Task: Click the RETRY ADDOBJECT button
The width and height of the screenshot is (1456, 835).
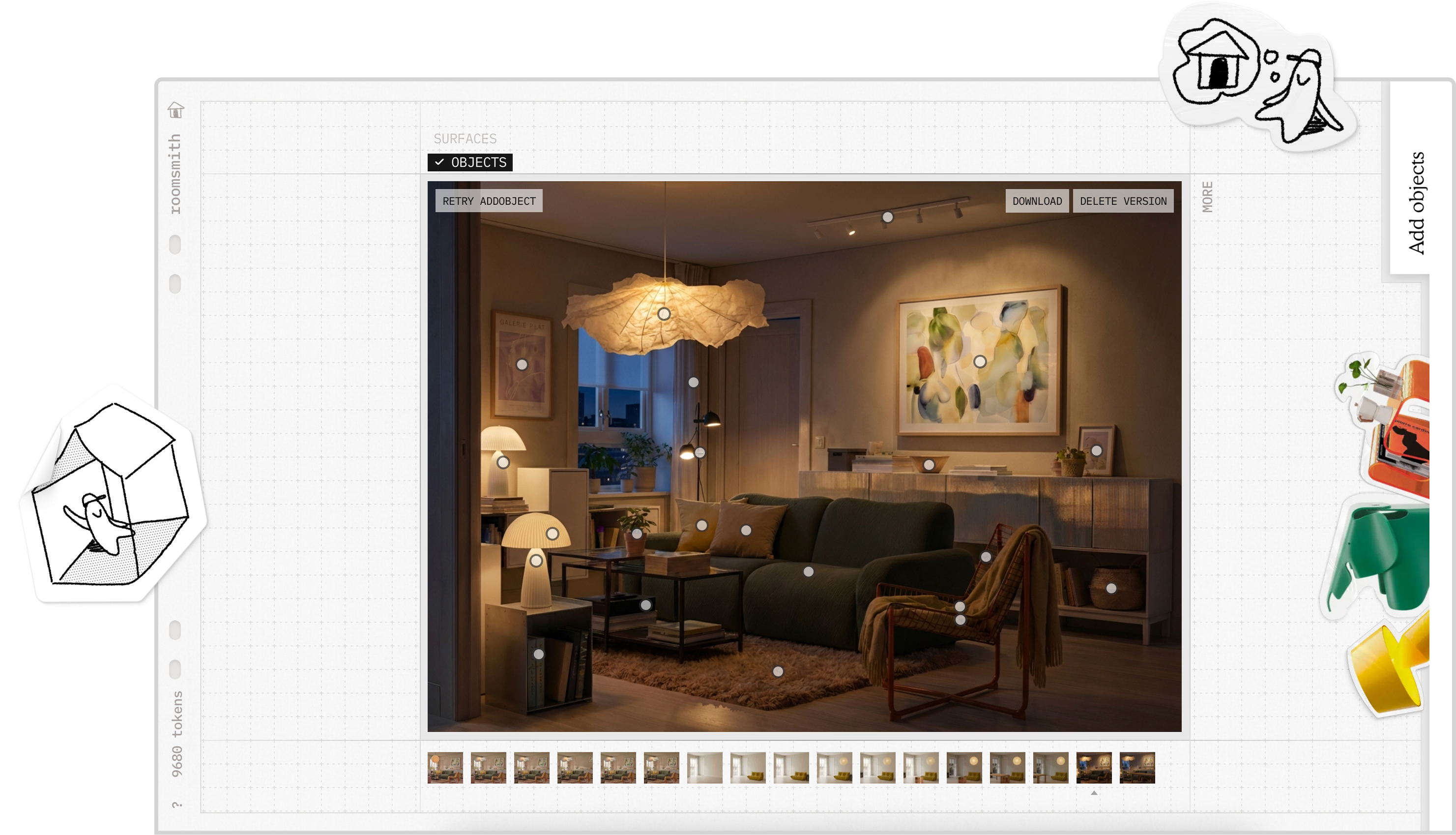Action: tap(489, 201)
